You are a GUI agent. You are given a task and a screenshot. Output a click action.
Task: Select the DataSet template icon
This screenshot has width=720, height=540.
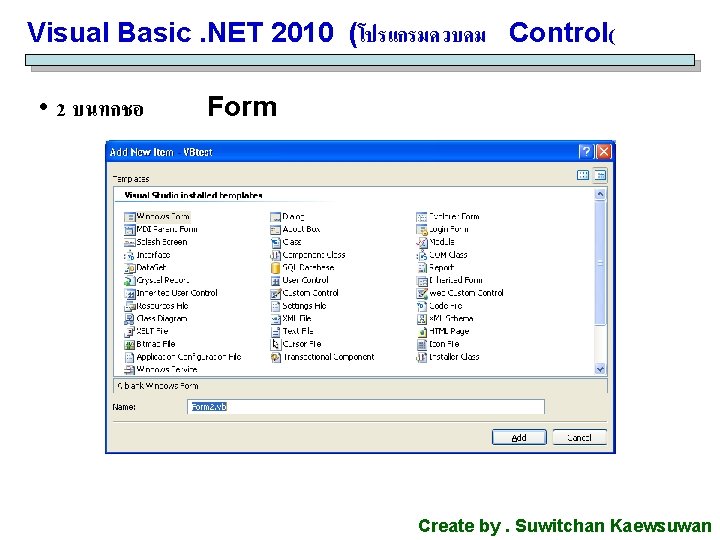tap(129, 268)
